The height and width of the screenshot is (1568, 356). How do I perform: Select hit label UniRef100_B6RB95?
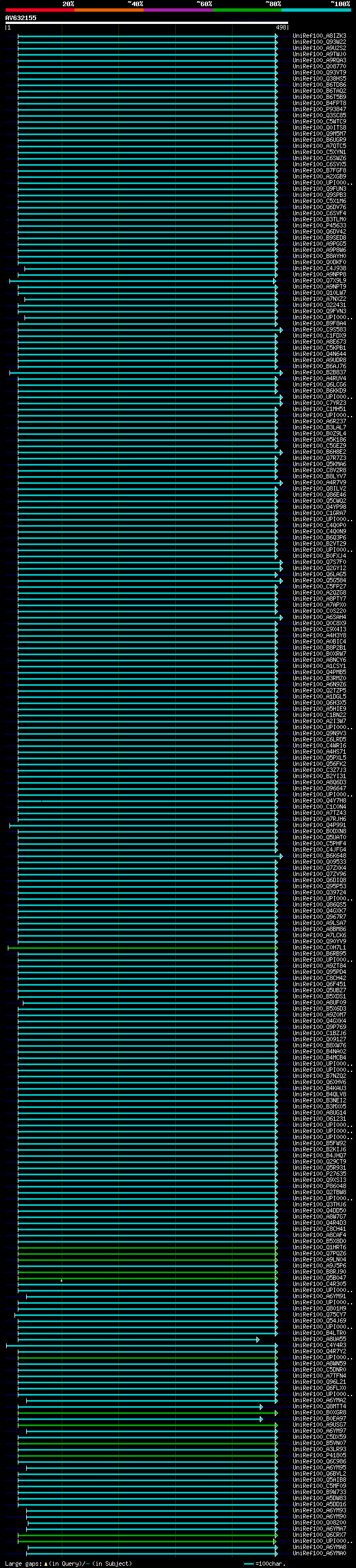click(319, 954)
